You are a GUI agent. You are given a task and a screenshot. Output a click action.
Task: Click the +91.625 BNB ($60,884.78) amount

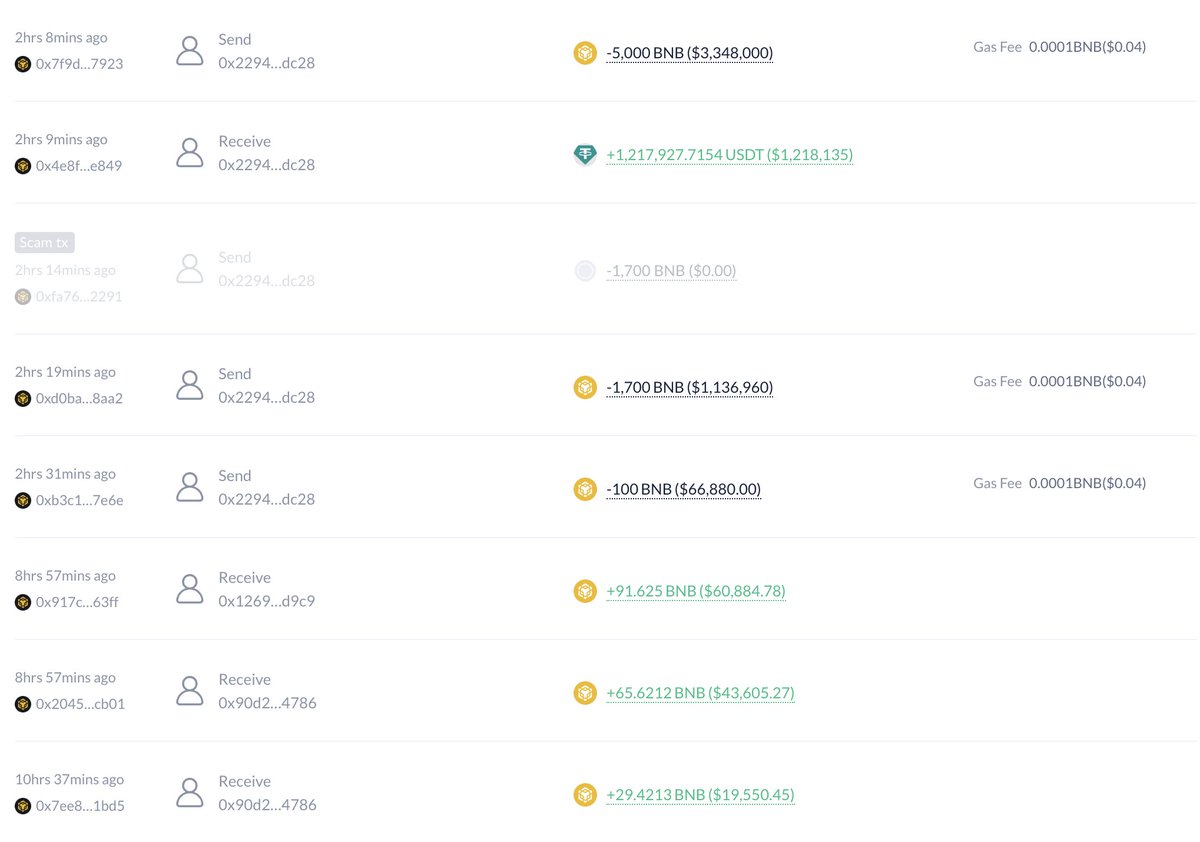click(696, 591)
